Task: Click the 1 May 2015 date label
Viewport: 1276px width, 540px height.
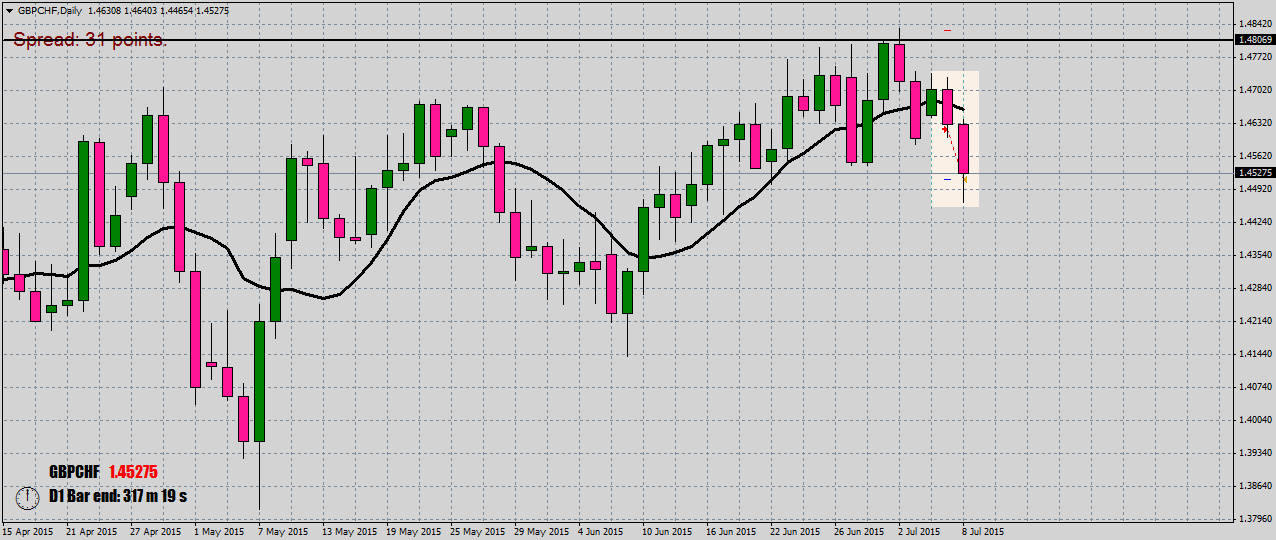Action: (217, 532)
